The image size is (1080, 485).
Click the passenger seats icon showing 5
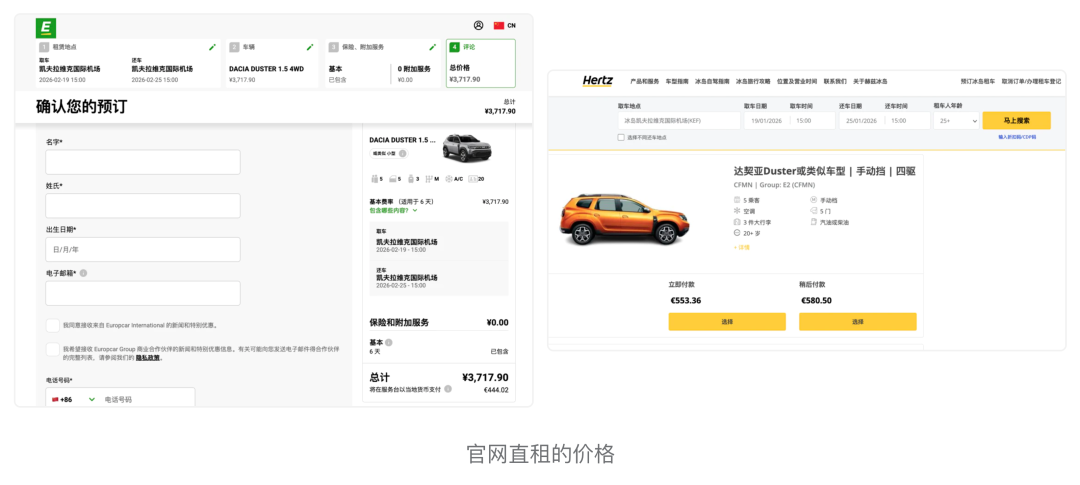(x=375, y=179)
